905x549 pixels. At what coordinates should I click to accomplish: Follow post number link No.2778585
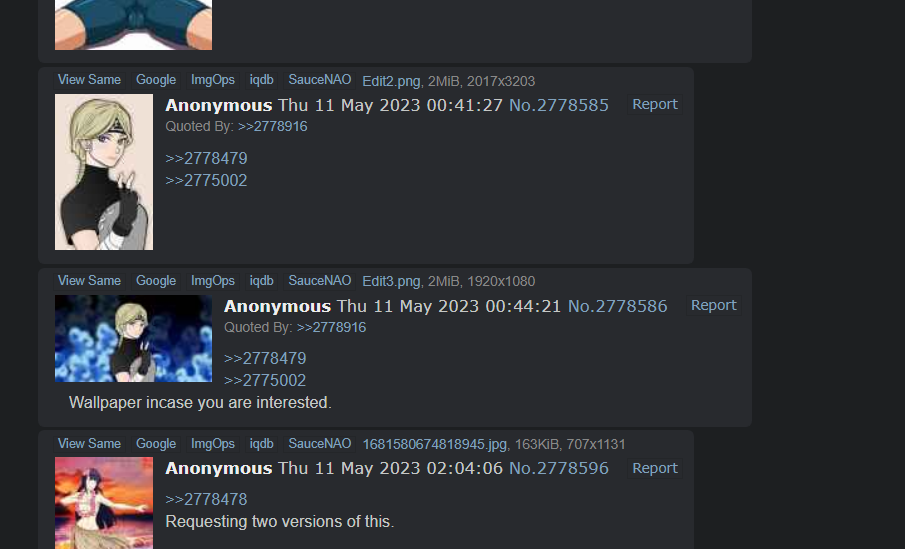[559, 105]
